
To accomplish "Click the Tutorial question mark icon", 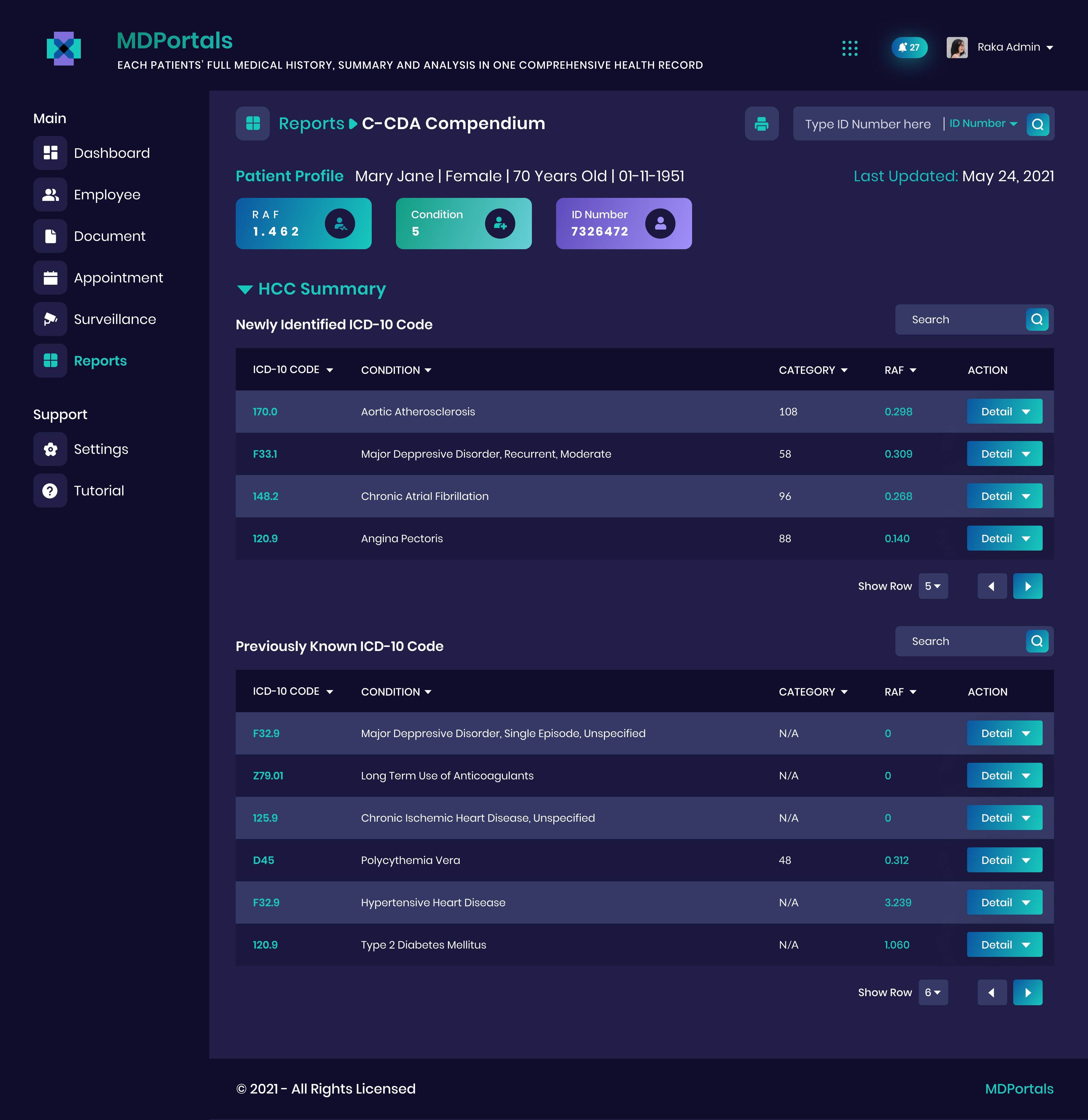I will [x=50, y=491].
